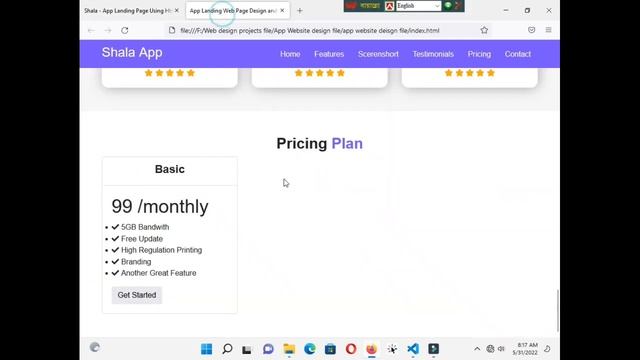The width and height of the screenshot is (640, 360).
Task: Open Task View from taskbar
Action: pyautogui.click(x=247, y=349)
